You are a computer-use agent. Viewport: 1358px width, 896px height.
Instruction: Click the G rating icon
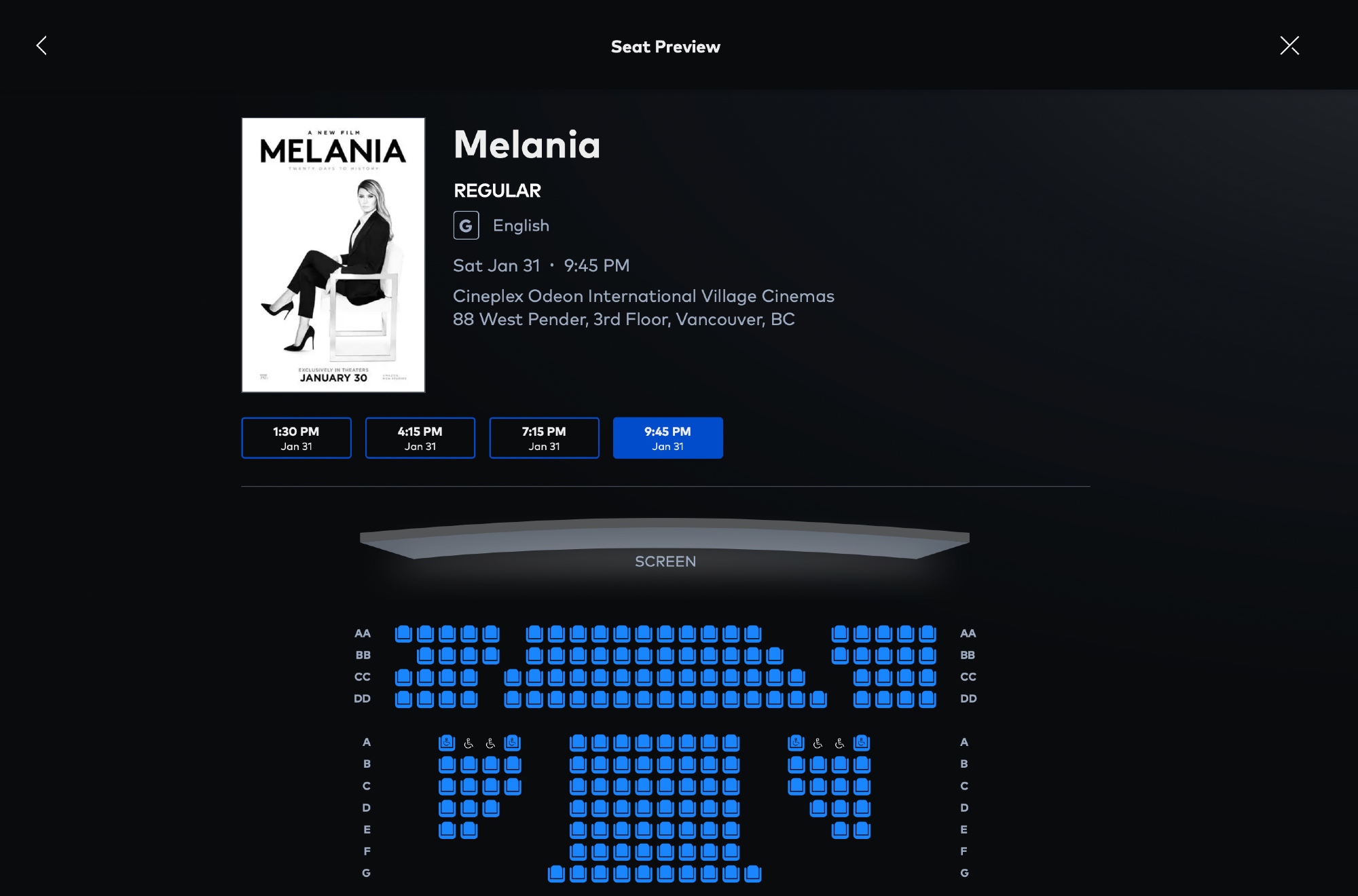click(x=466, y=225)
